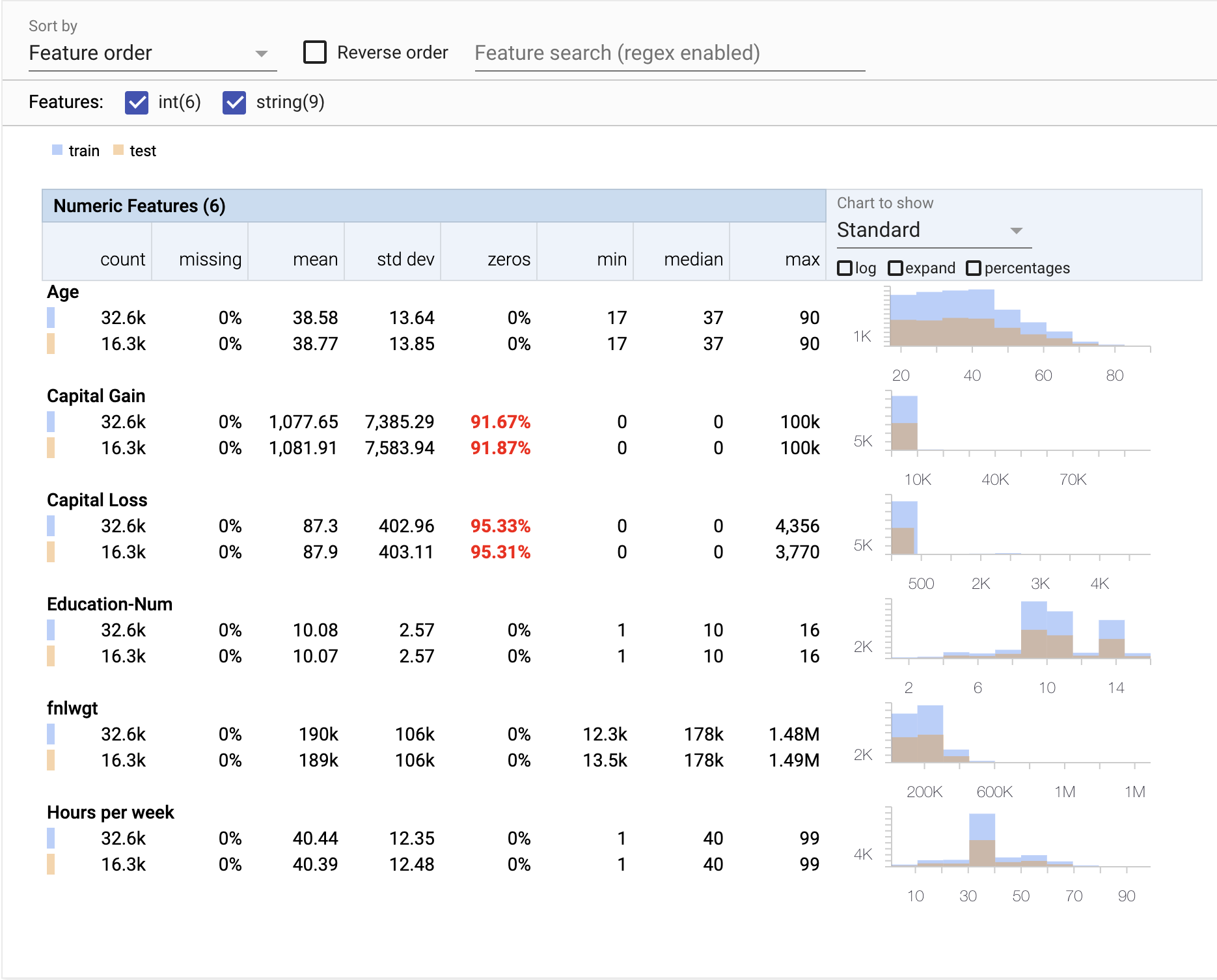Click the 7,583.94 std dev value
This screenshot has height=980, width=1217.
coord(400,448)
